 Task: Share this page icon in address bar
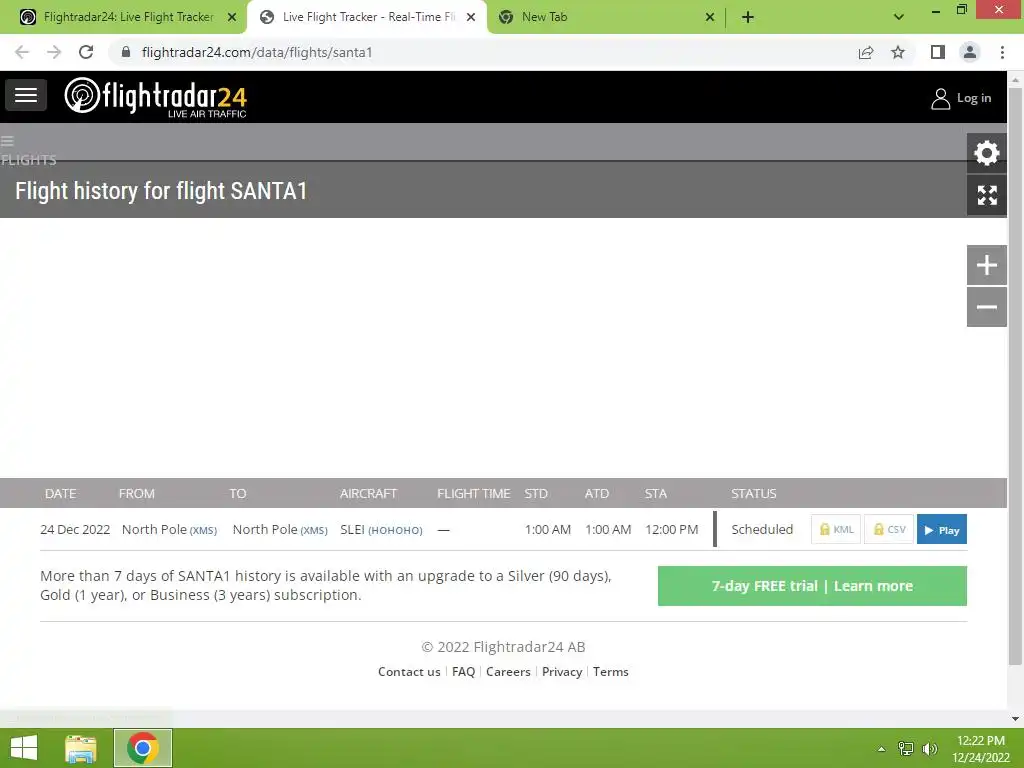pyautogui.click(x=866, y=52)
